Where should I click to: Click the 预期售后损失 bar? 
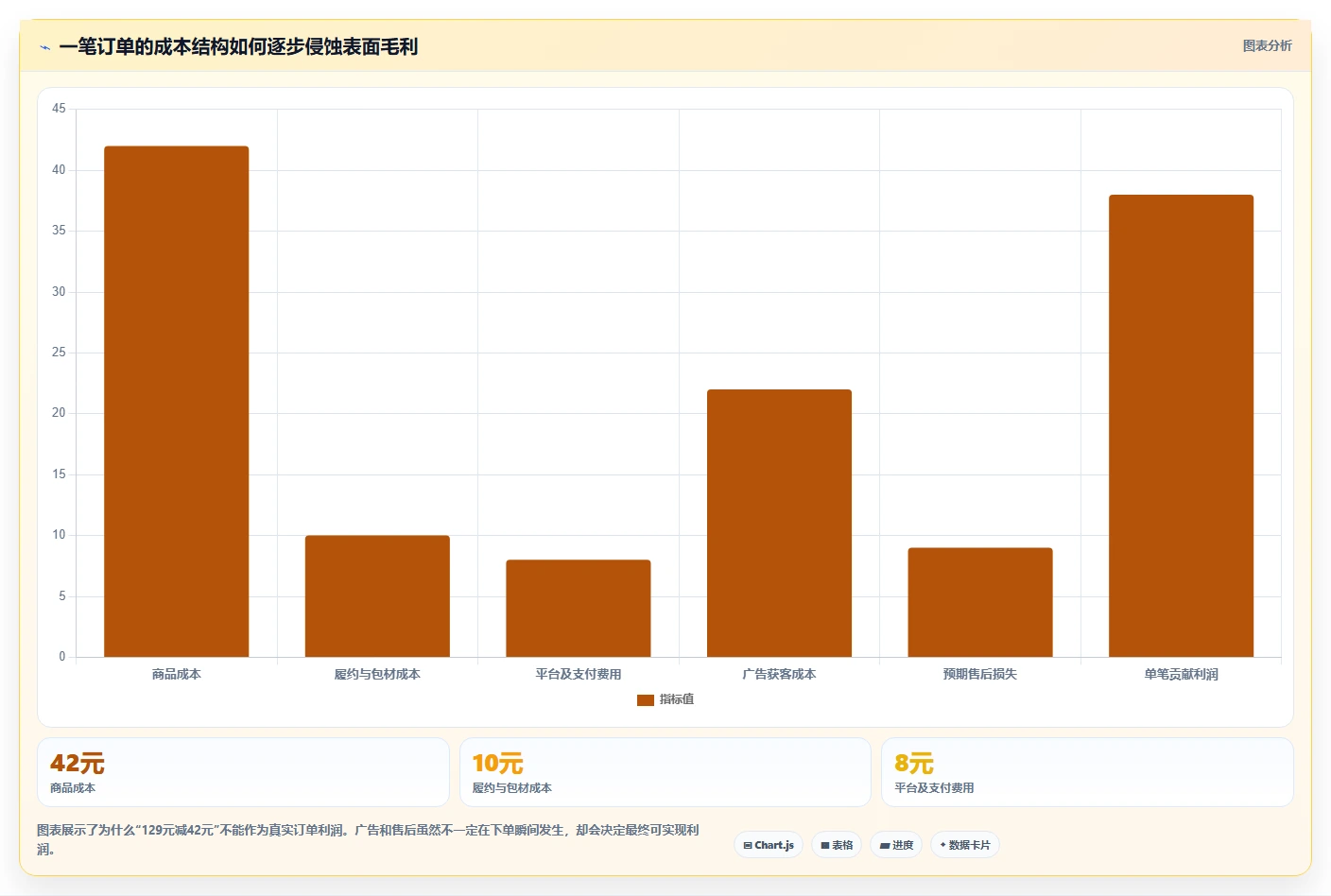(980, 602)
